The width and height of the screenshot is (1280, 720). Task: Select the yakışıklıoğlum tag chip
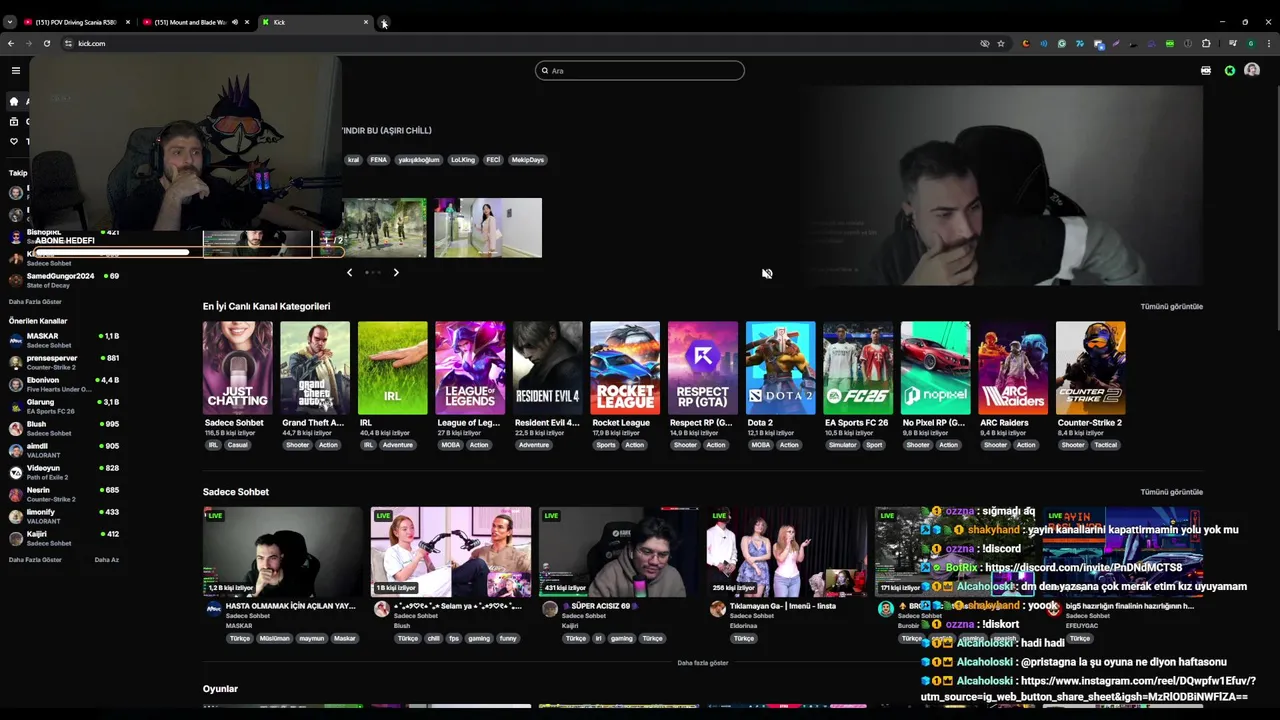(418, 160)
